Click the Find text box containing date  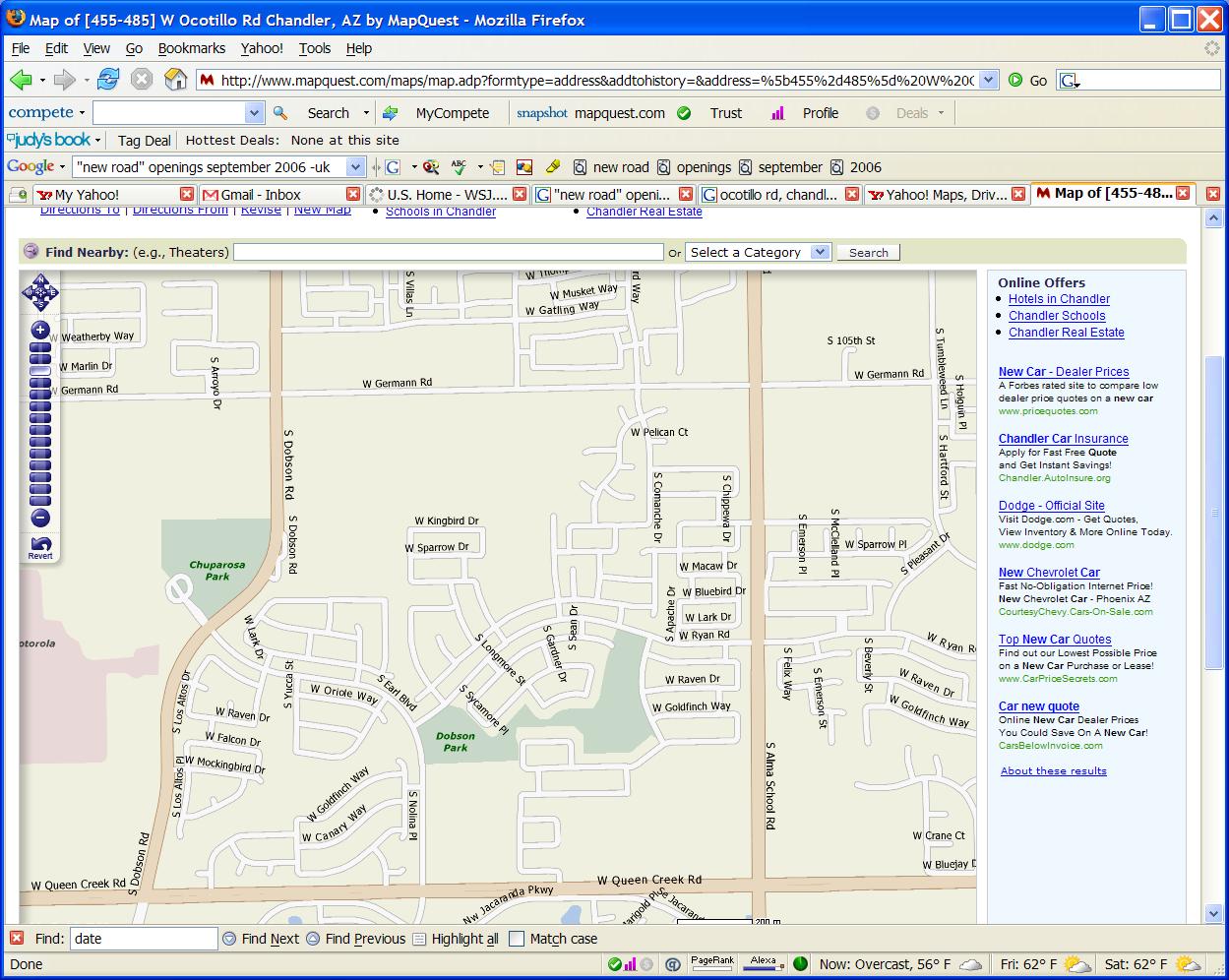144,939
